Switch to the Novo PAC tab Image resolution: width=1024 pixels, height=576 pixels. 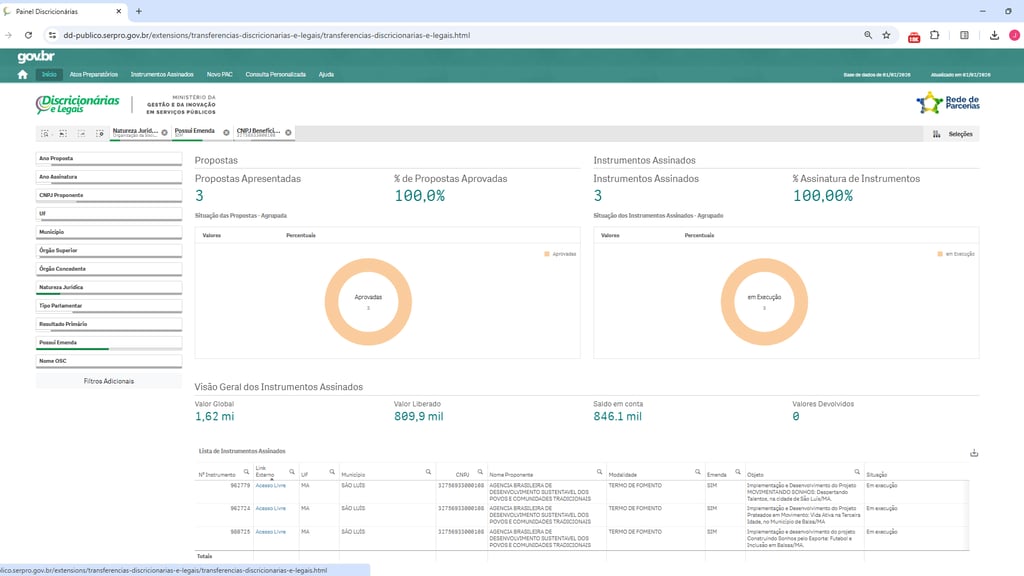[219, 74]
